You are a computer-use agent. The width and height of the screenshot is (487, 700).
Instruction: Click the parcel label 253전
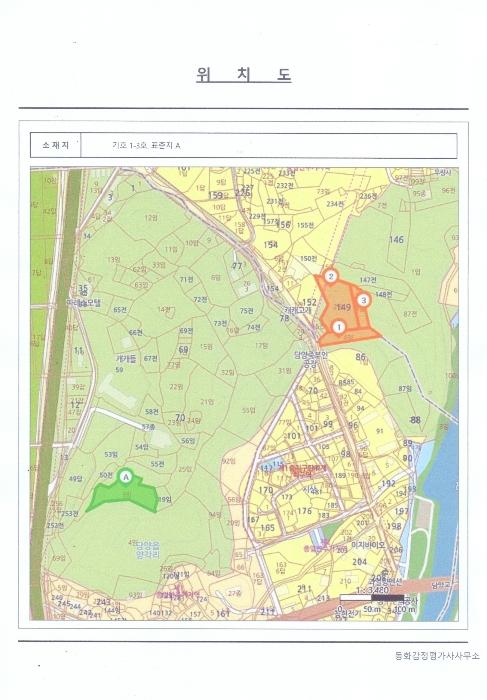[x=70, y=513]
